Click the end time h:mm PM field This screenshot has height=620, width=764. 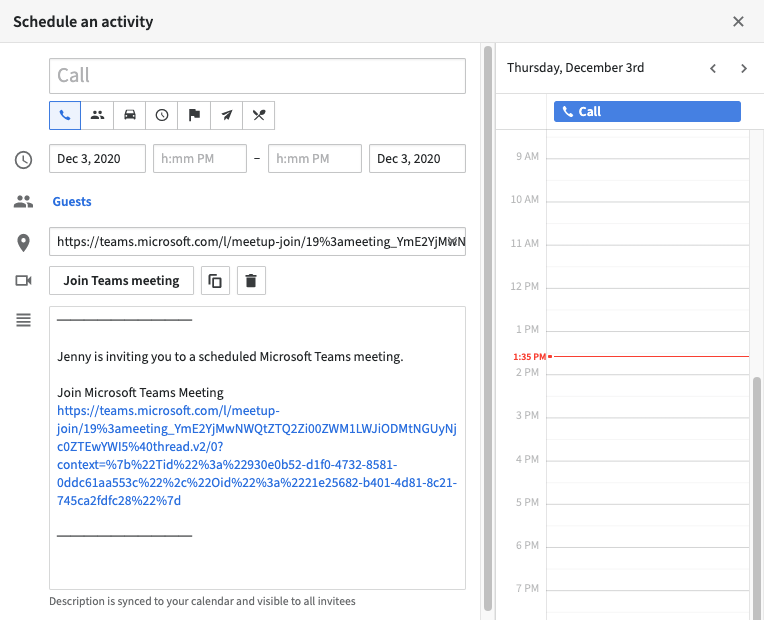click(x=315, y=158)
